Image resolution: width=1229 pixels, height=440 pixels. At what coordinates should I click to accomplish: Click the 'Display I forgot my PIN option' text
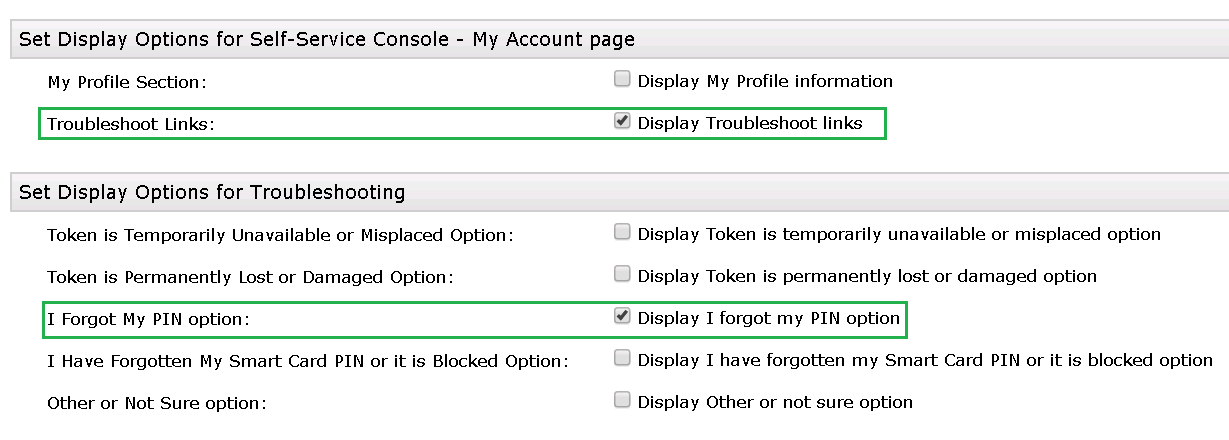[x=769, y=319]
